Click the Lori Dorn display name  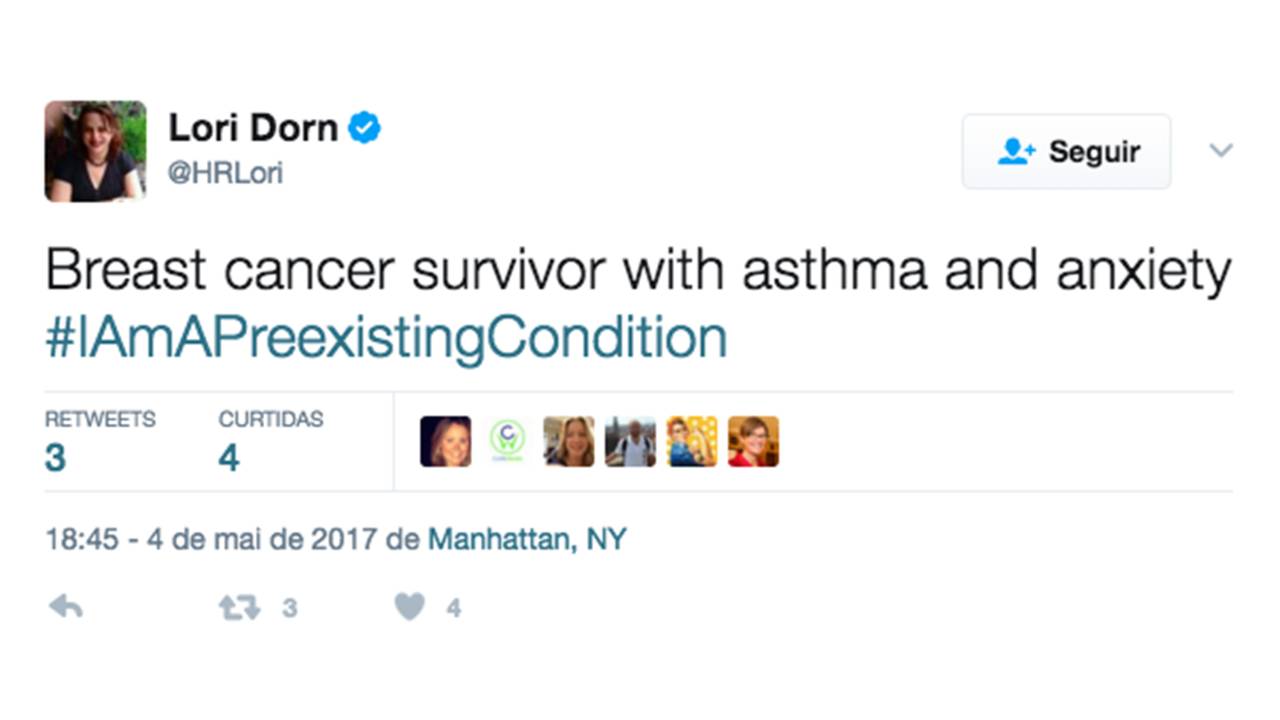[x=253, y=128]
